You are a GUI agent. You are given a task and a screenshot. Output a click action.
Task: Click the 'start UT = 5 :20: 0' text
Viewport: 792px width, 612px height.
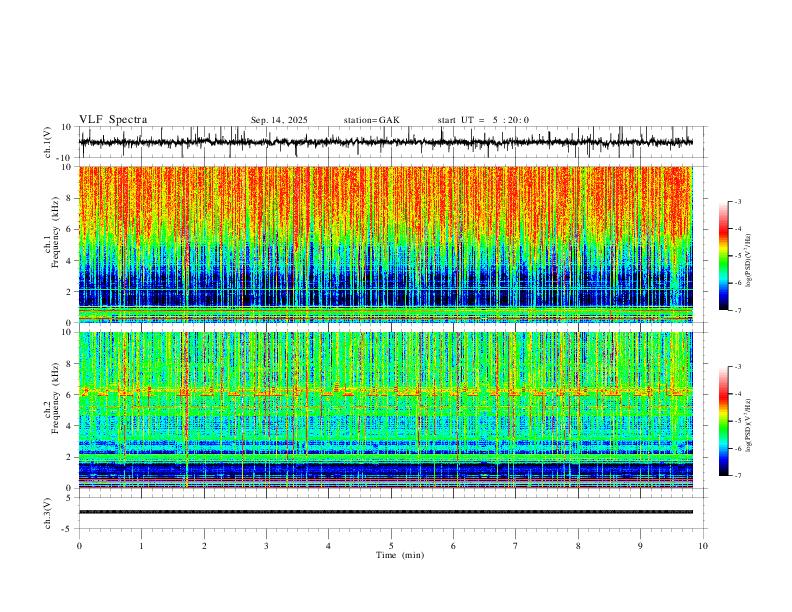(483, 120)
